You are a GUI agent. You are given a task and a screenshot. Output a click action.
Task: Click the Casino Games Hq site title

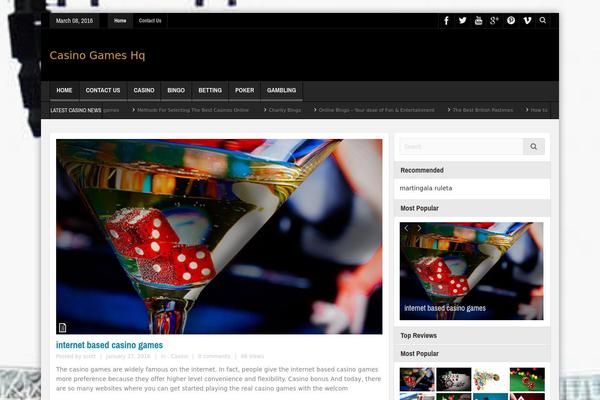point(97,56)
